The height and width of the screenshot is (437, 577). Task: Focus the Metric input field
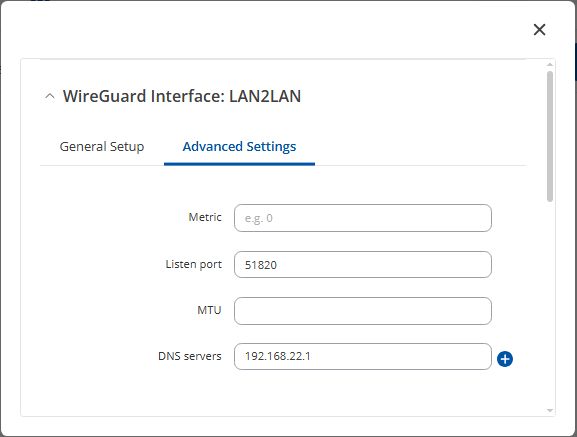(362, 218)
